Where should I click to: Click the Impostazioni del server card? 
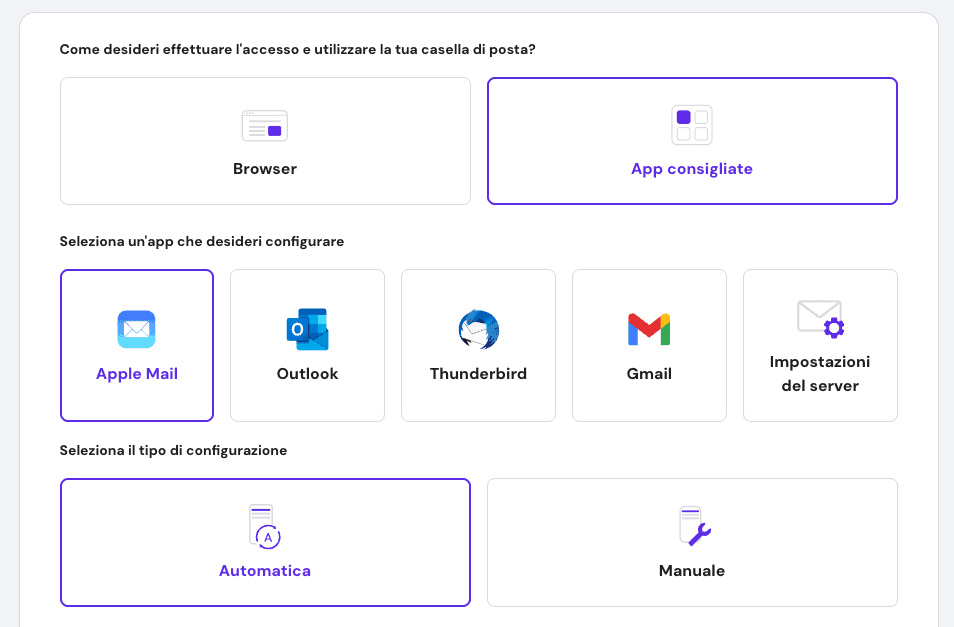(x=820, y=345)
